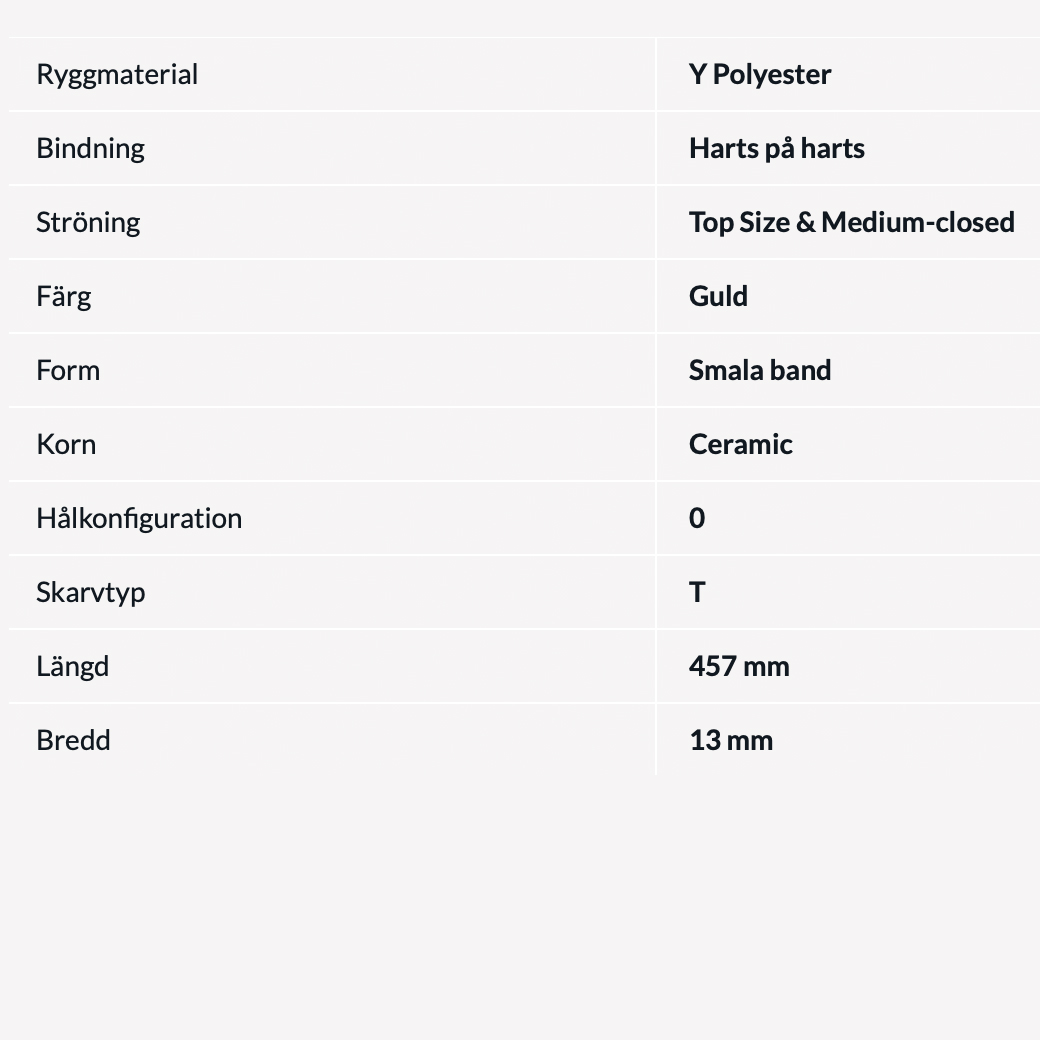Select Top Size & Medium-closed text
1040x1040 pixels.
[x=851, y=222]
